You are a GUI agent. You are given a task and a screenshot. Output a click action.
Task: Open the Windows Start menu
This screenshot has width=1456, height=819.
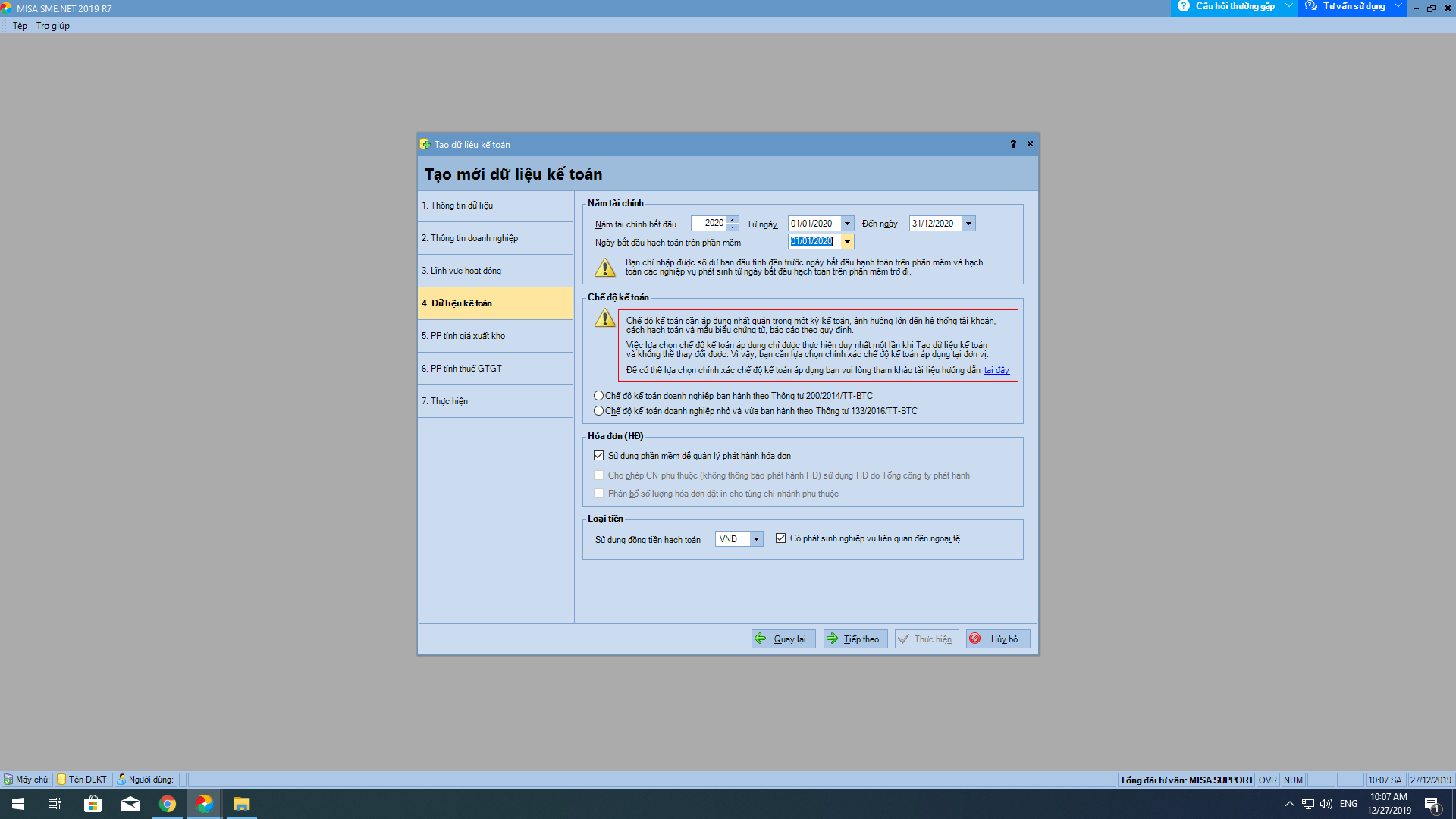(x=18, y=804)
